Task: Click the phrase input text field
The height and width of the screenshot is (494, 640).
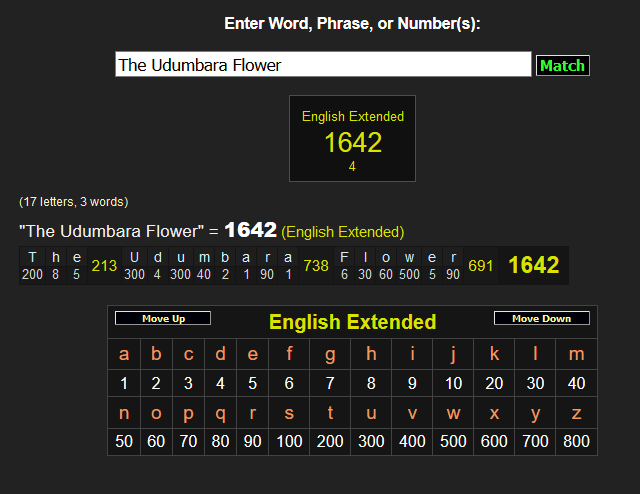Action: [322, 65]
